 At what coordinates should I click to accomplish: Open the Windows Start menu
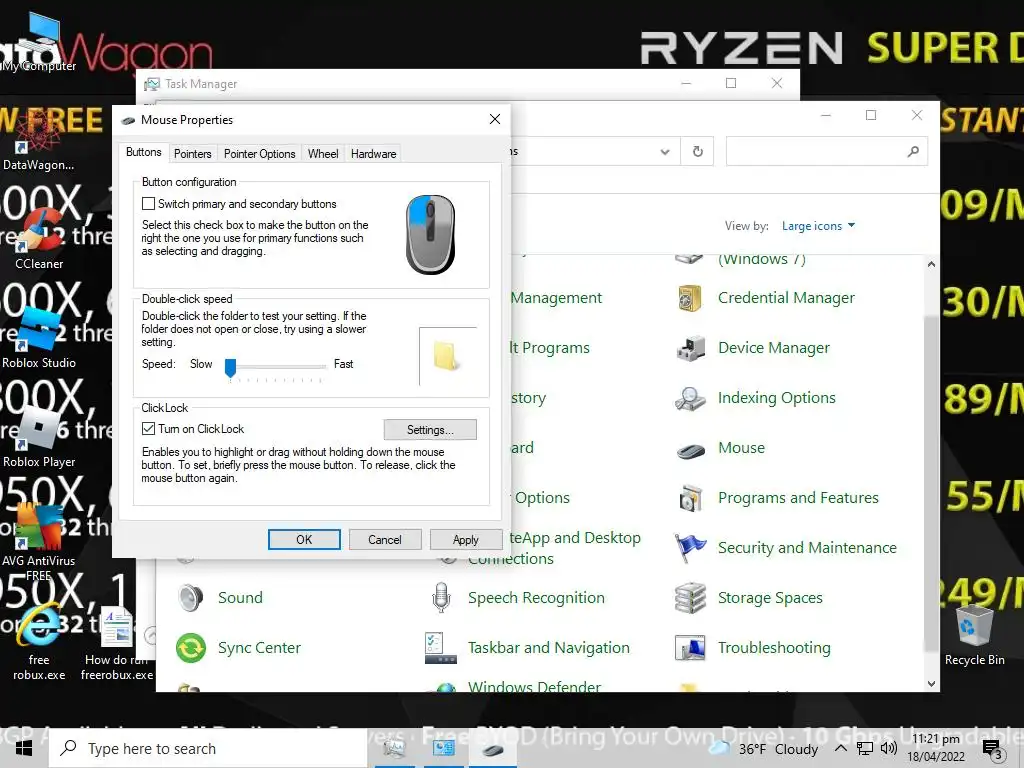pos(24,748)
